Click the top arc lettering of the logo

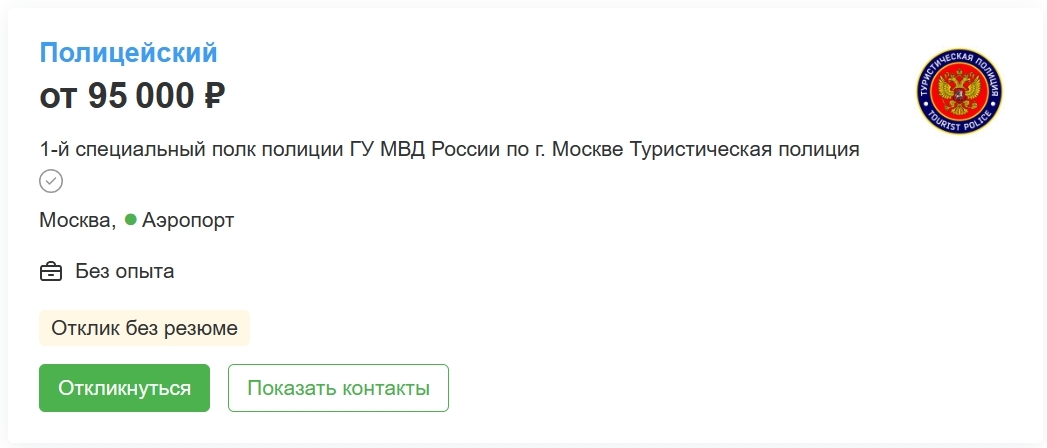click(959, 61)
